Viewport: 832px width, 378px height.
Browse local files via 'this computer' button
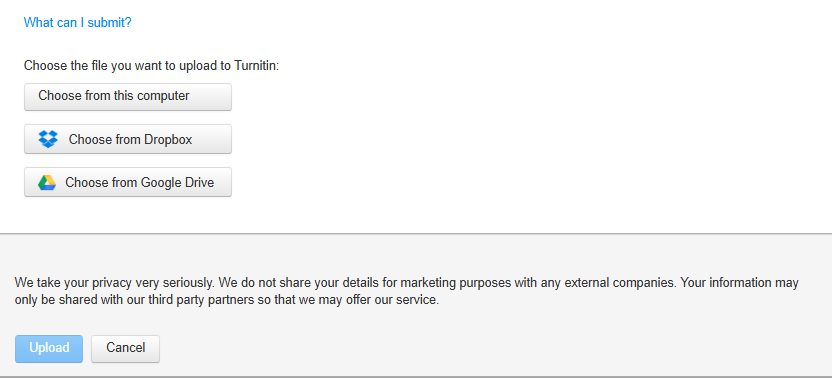point(128,97)
